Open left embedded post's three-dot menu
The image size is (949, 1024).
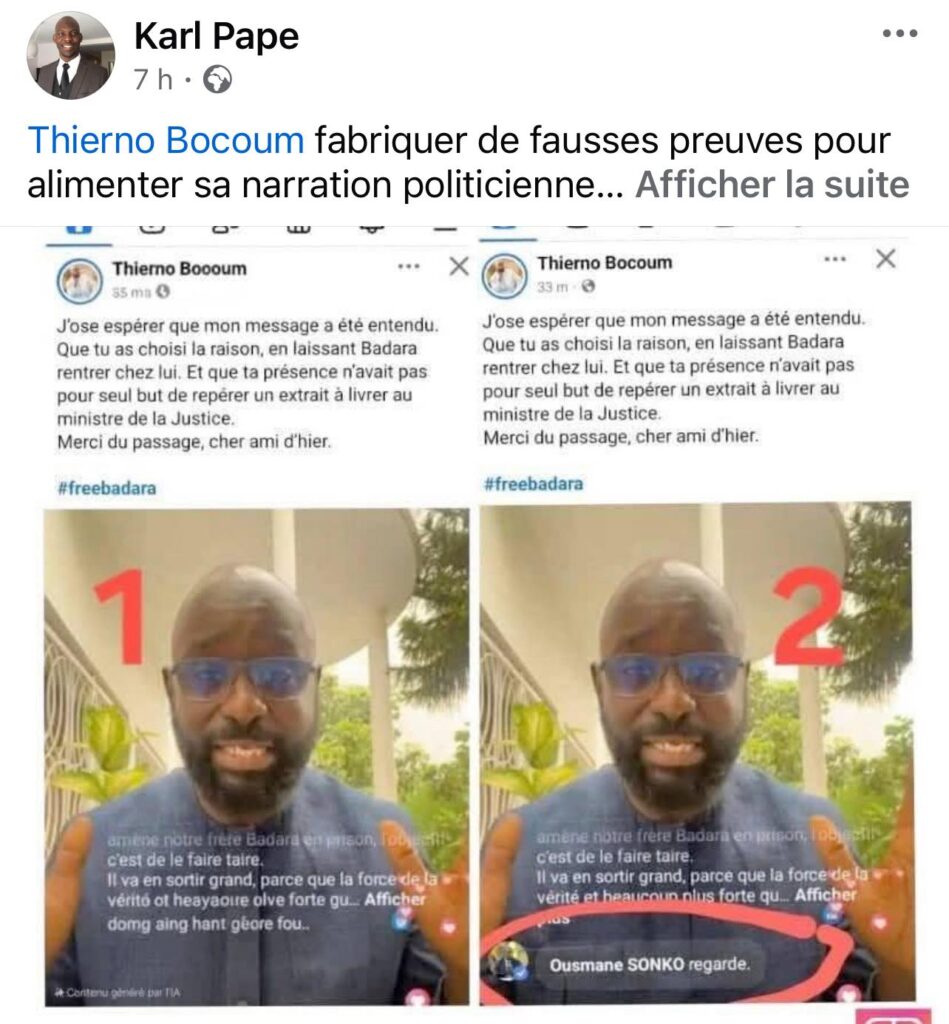[x=409, y=266]
